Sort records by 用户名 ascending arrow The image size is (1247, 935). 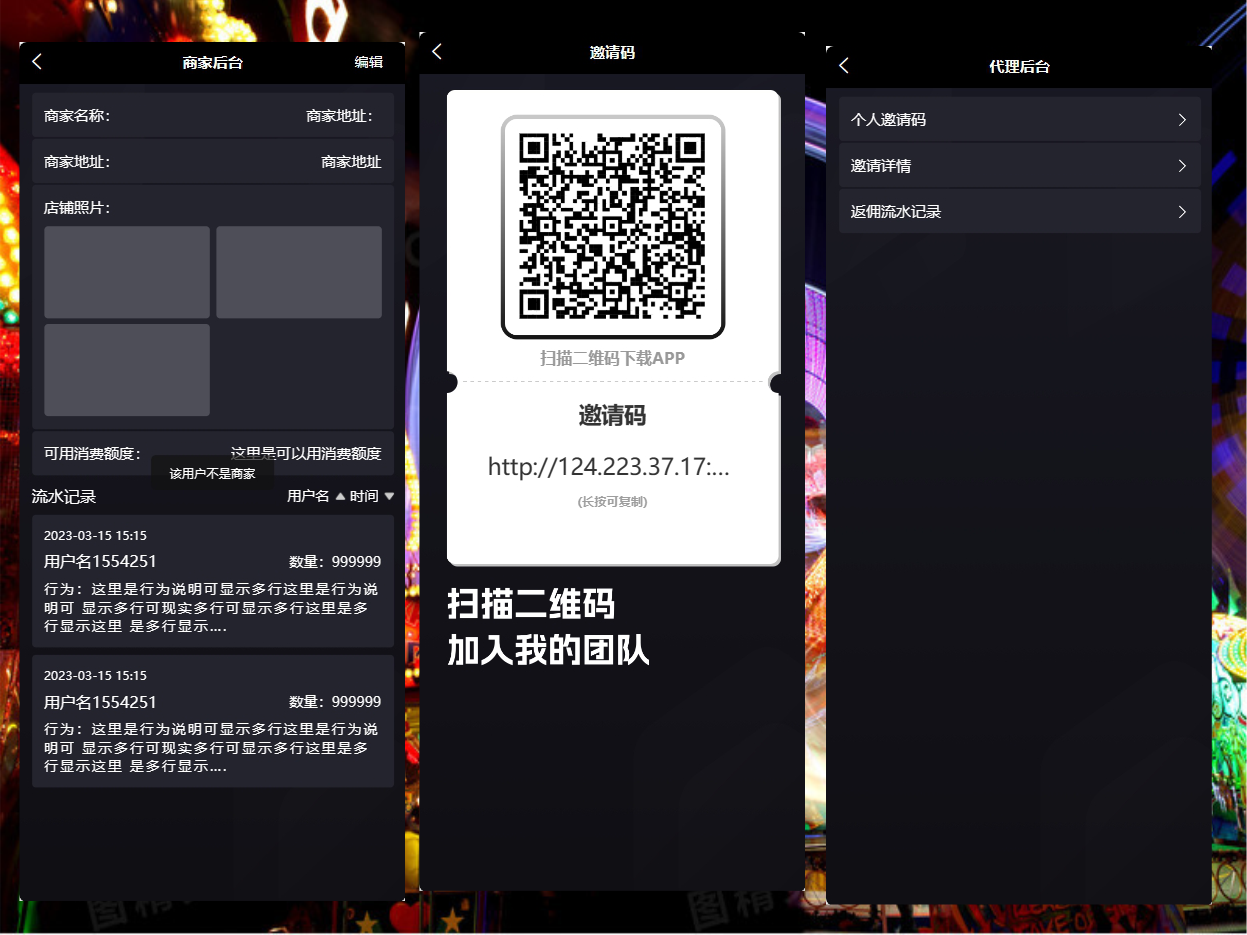click(340, 496)
